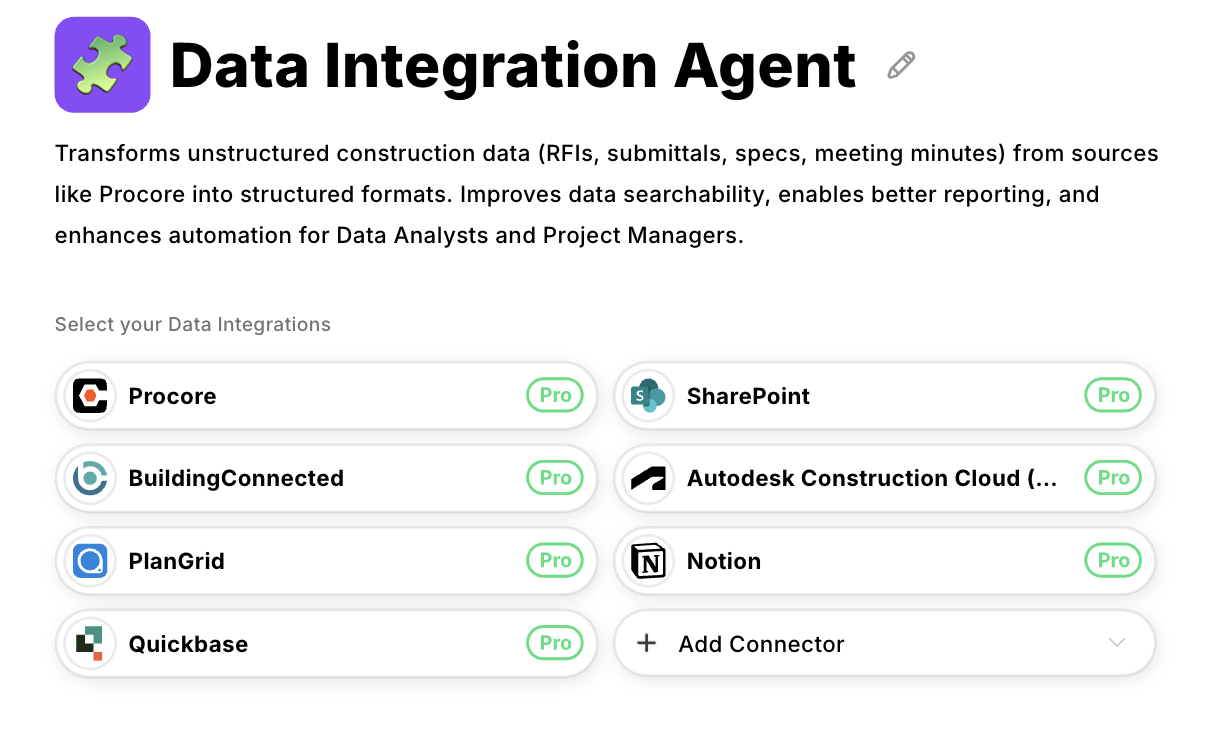The width and height of the screenshot is (1216, 732).
Task: Click the Quickbase logo icon
Action: tap(90, 644)
